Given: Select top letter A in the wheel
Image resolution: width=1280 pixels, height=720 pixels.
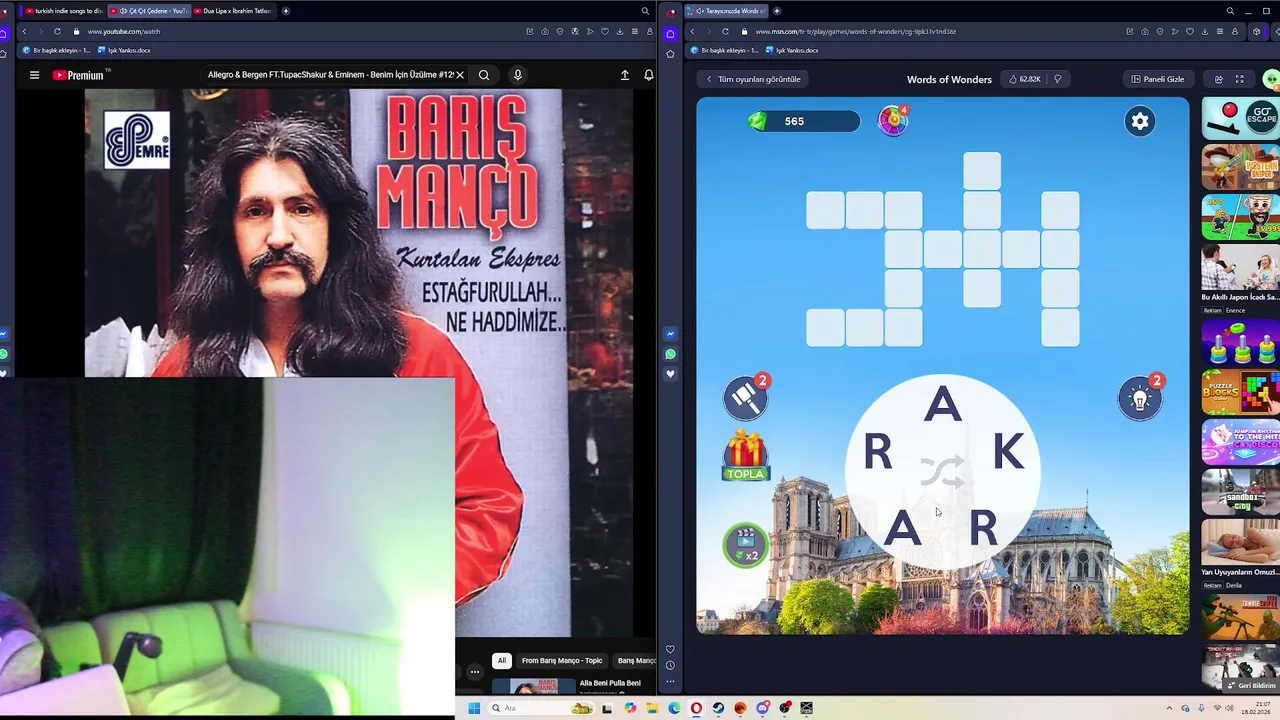Looking at the screenshot, I should tap(942, 404).
